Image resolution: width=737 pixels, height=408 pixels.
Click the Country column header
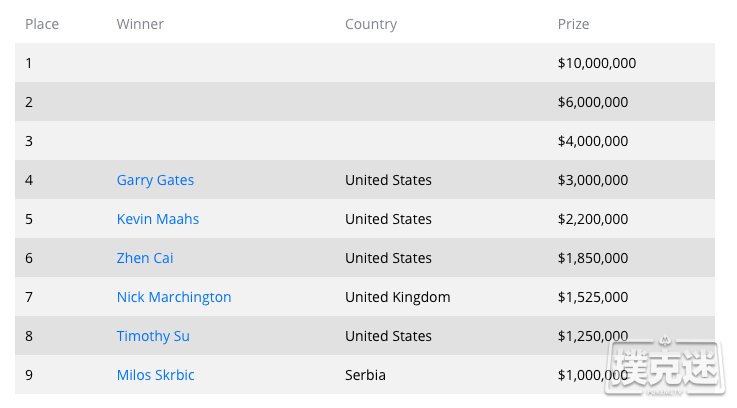371,24
